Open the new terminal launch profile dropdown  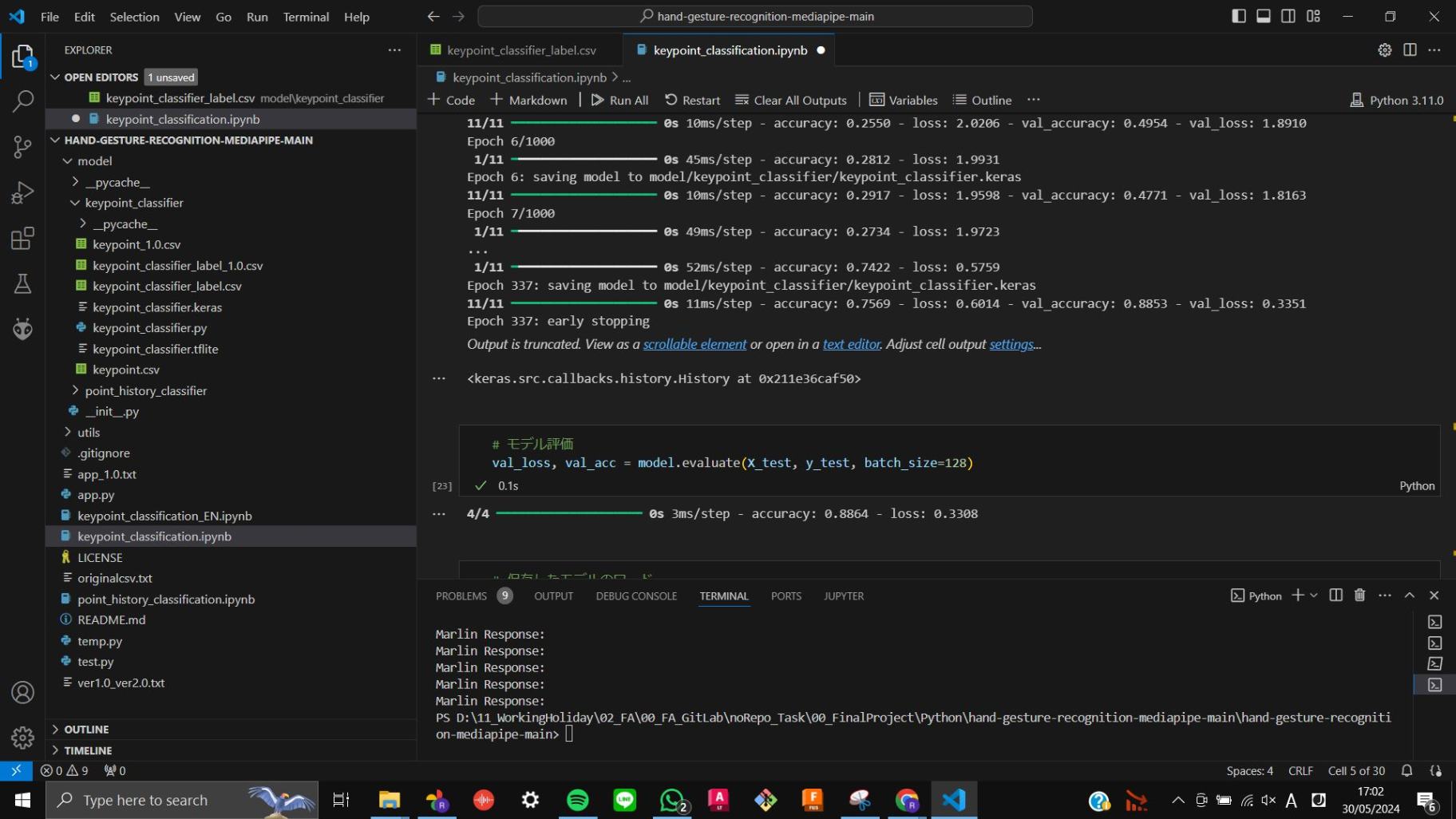pyautogui.click(x=1314, y=595)
